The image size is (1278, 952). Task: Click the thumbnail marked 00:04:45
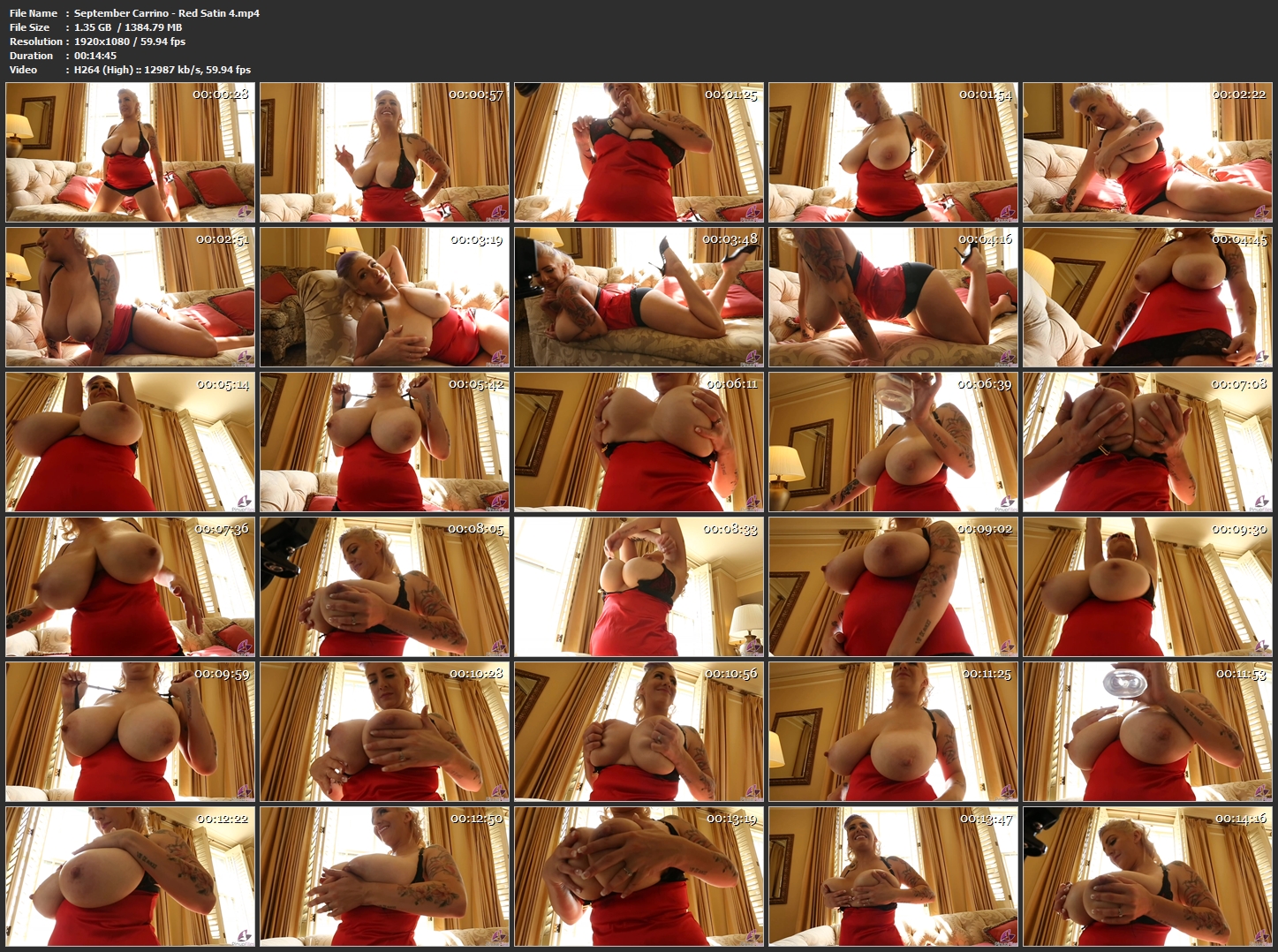pyautogui.click(x=1147, y=297)
